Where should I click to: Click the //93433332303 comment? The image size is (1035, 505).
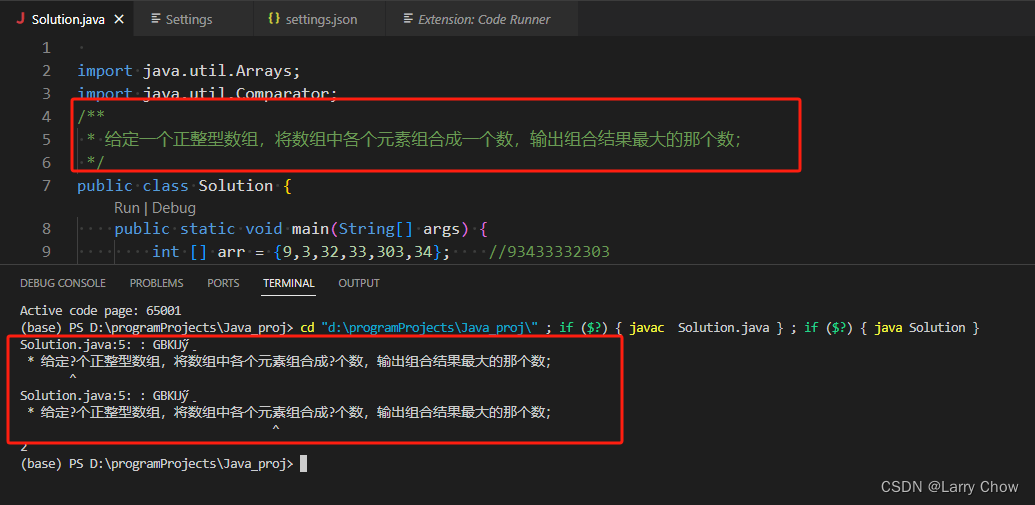tap(549, 252)
